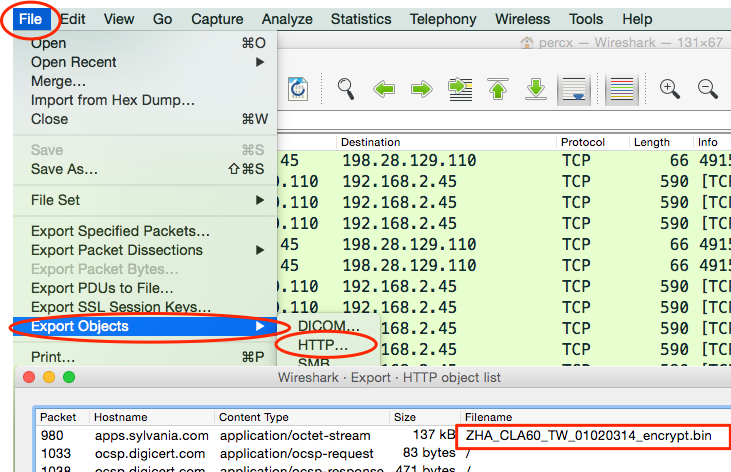Viewport: 731px width, 472px height.
Task: Jump to the first packet icon
Action: (x=498, y=89)
